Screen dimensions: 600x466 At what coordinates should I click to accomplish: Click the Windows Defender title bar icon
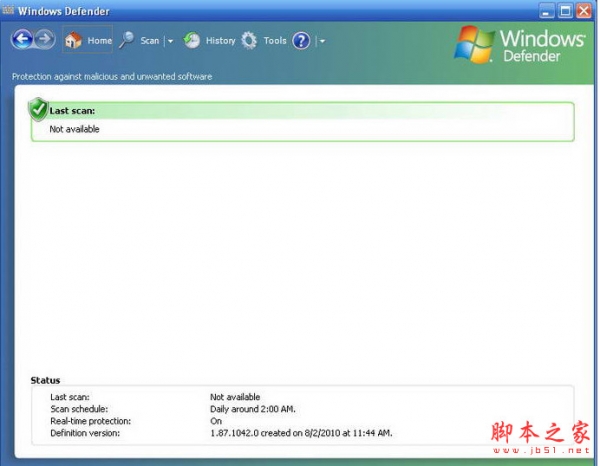(8, 10)
